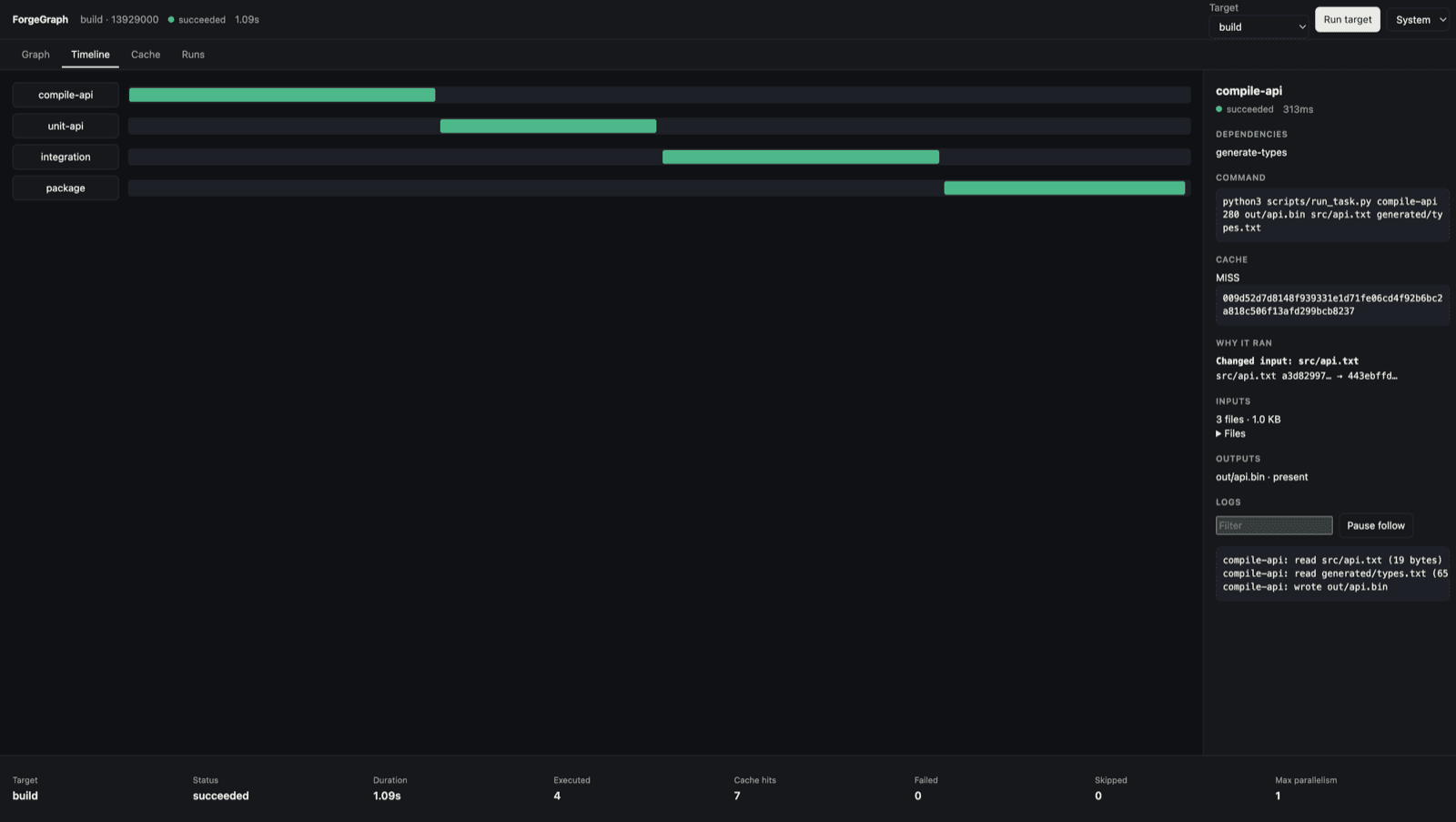Click the Max parallelism value '1'
Image resolution: width=1456 pixels, height=822 pixels.
tap(1278, 796)
